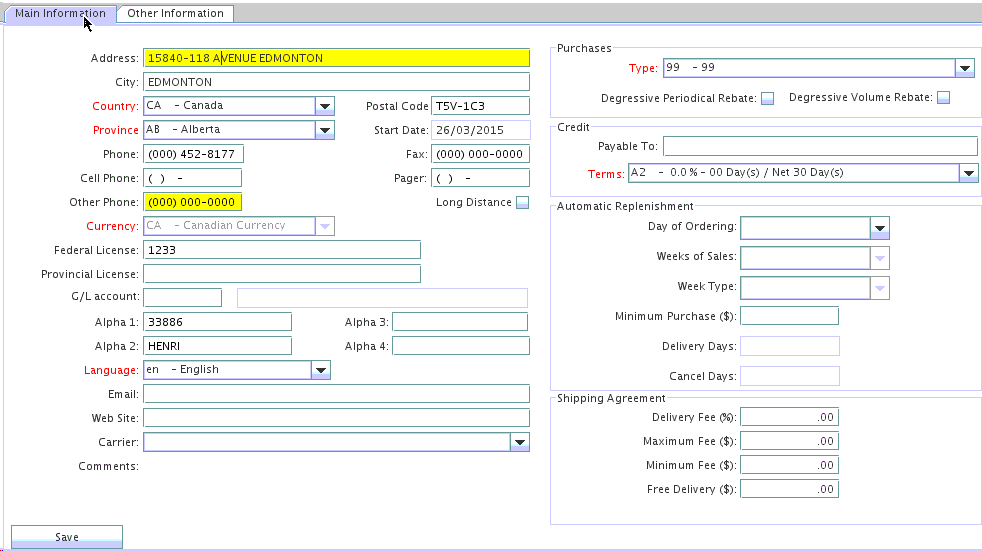Viewport: 982px width, 551px height.
Task: Expand the Province dropdown
Action: click(325, 130)
